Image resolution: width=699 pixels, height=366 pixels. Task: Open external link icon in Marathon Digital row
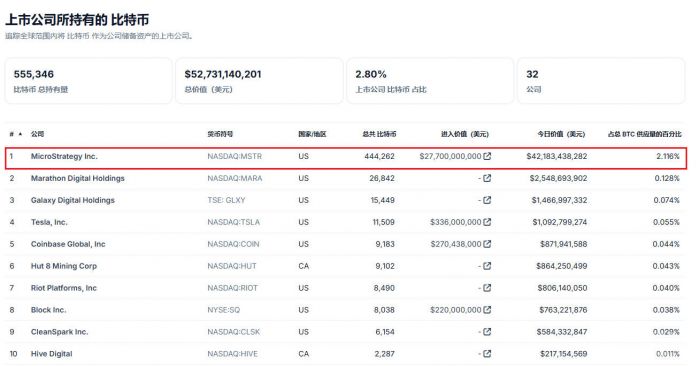tap(487, 178)
